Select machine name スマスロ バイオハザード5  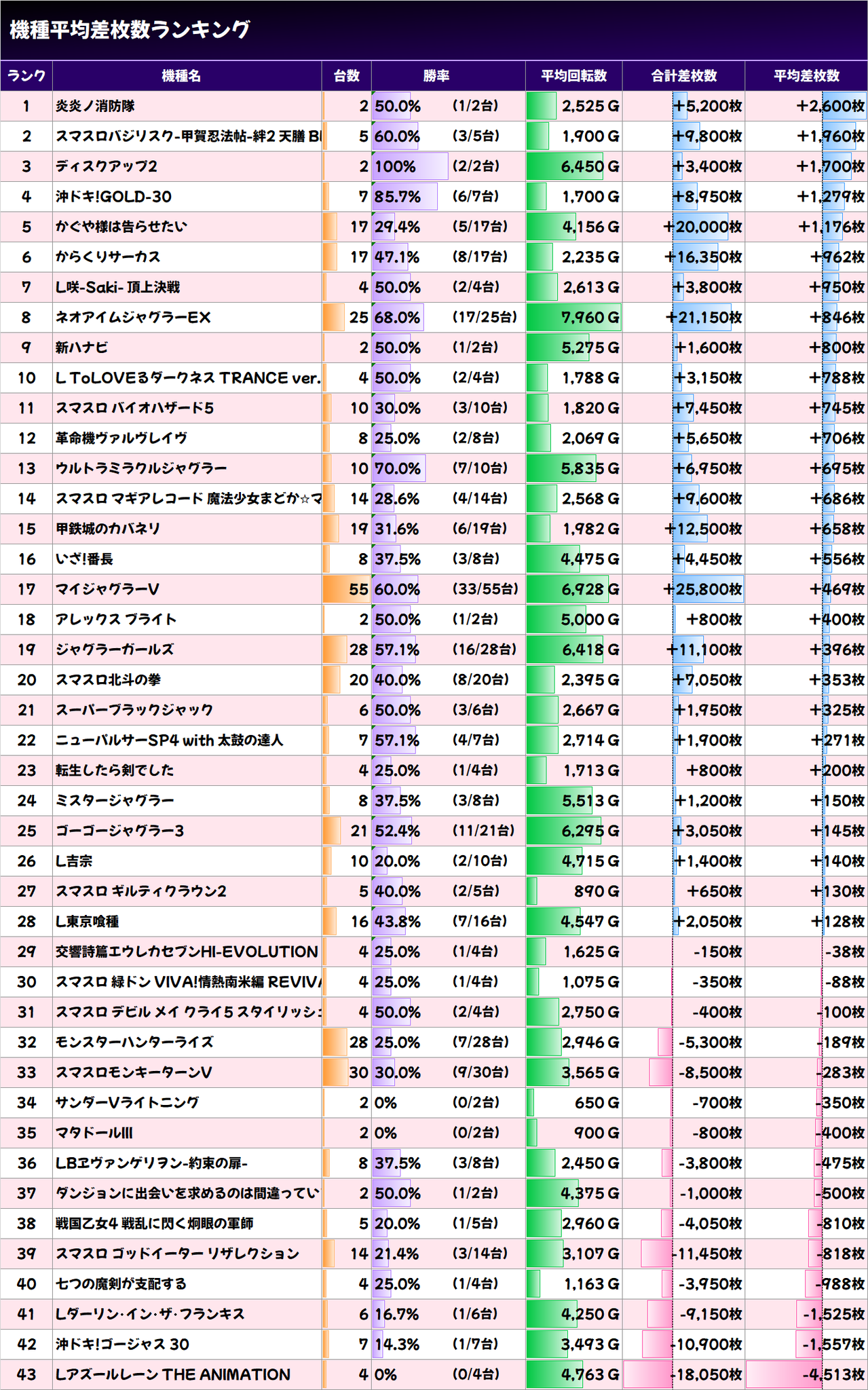135,409
